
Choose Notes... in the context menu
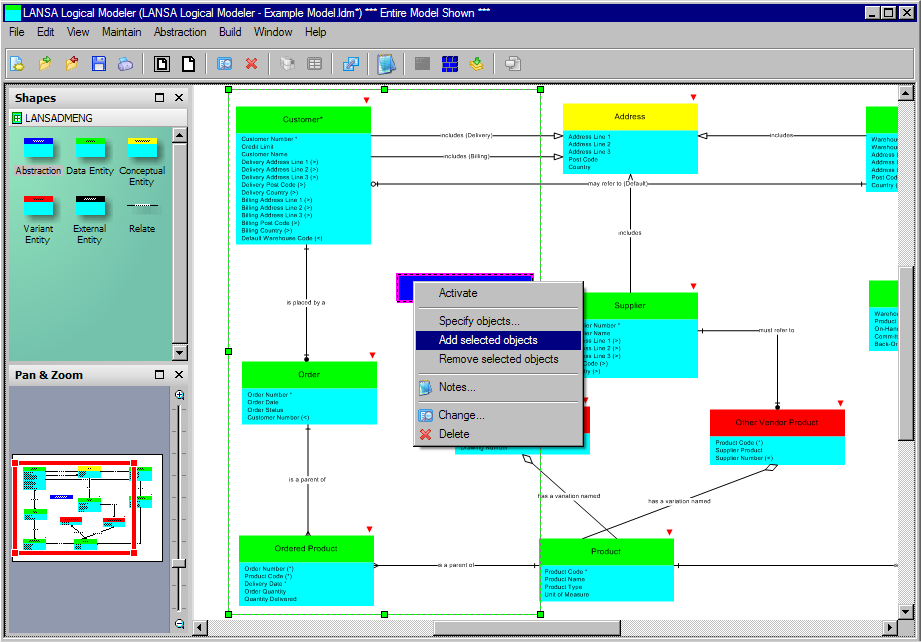tap(499, 387)
